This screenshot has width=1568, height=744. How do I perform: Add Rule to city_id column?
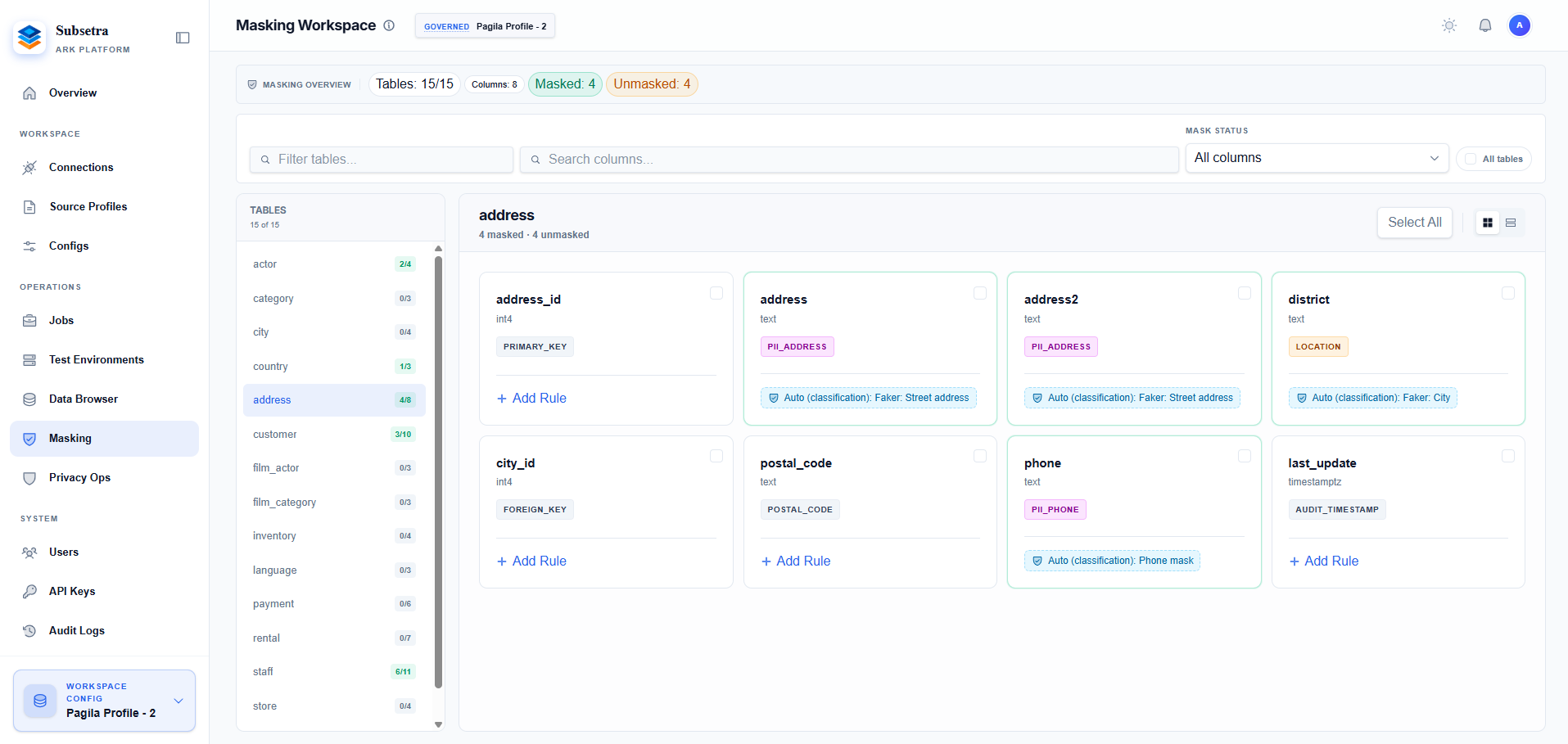click(x=531, y=561)
